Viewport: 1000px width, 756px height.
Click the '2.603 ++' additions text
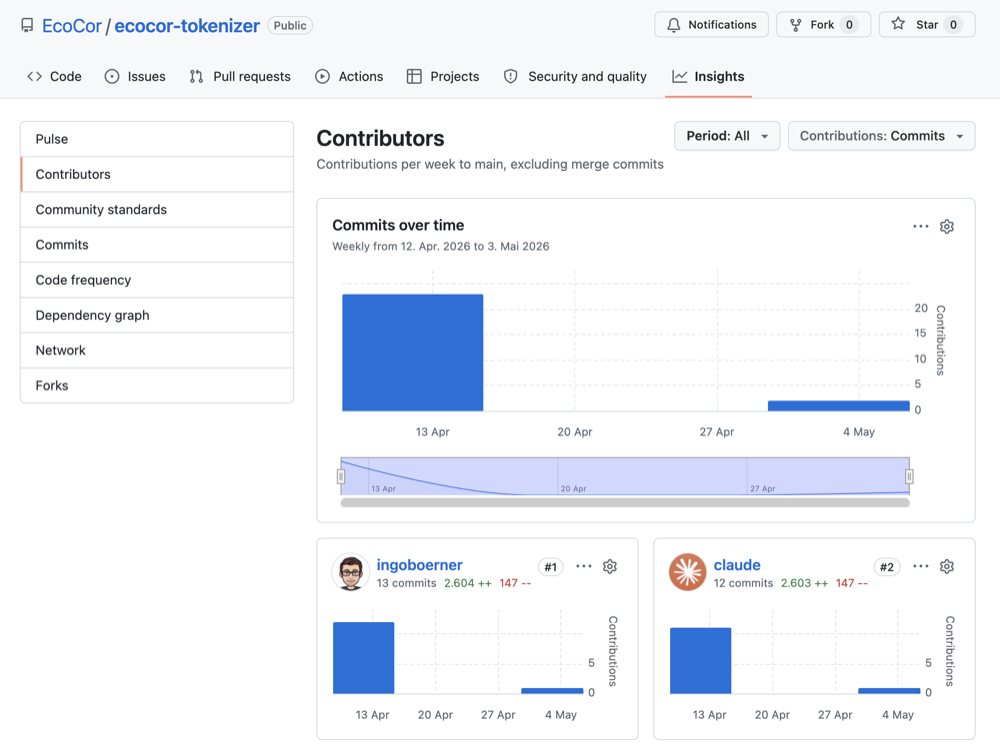804,583
